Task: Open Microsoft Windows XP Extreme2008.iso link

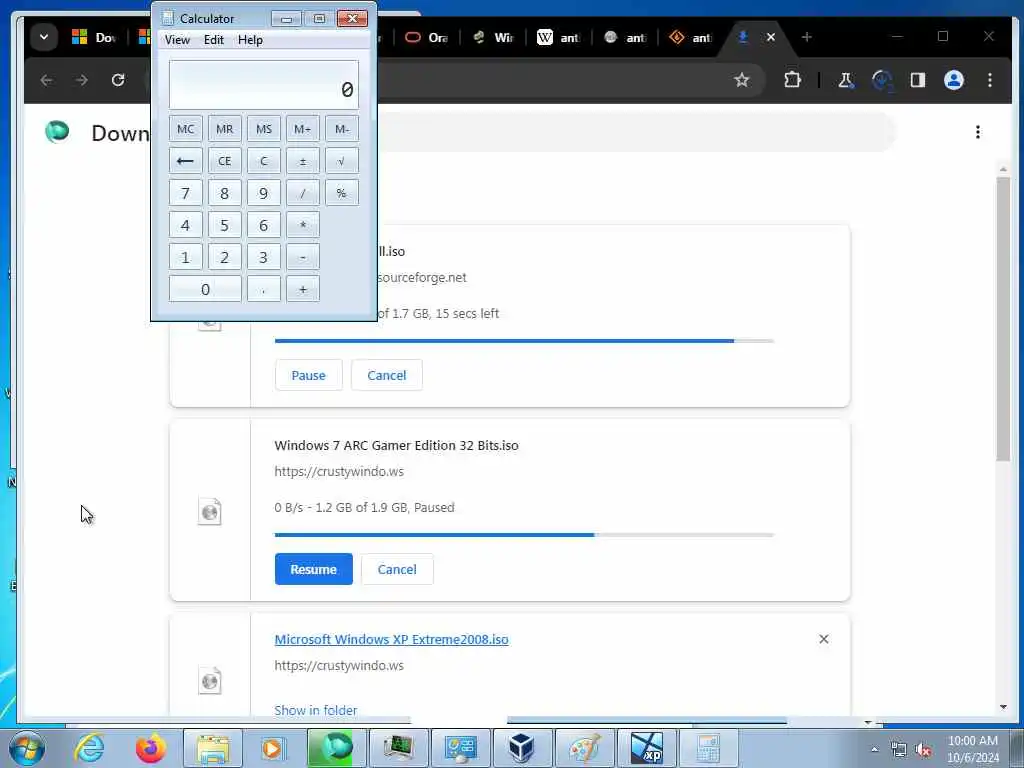Action: (391, 639)
